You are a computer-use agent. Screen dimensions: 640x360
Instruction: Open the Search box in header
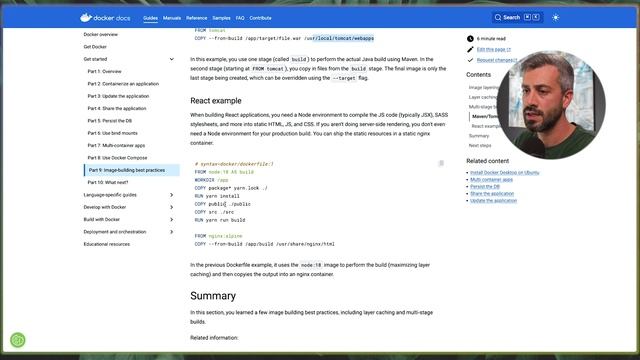pyautogui.click(x=517, y=18)
